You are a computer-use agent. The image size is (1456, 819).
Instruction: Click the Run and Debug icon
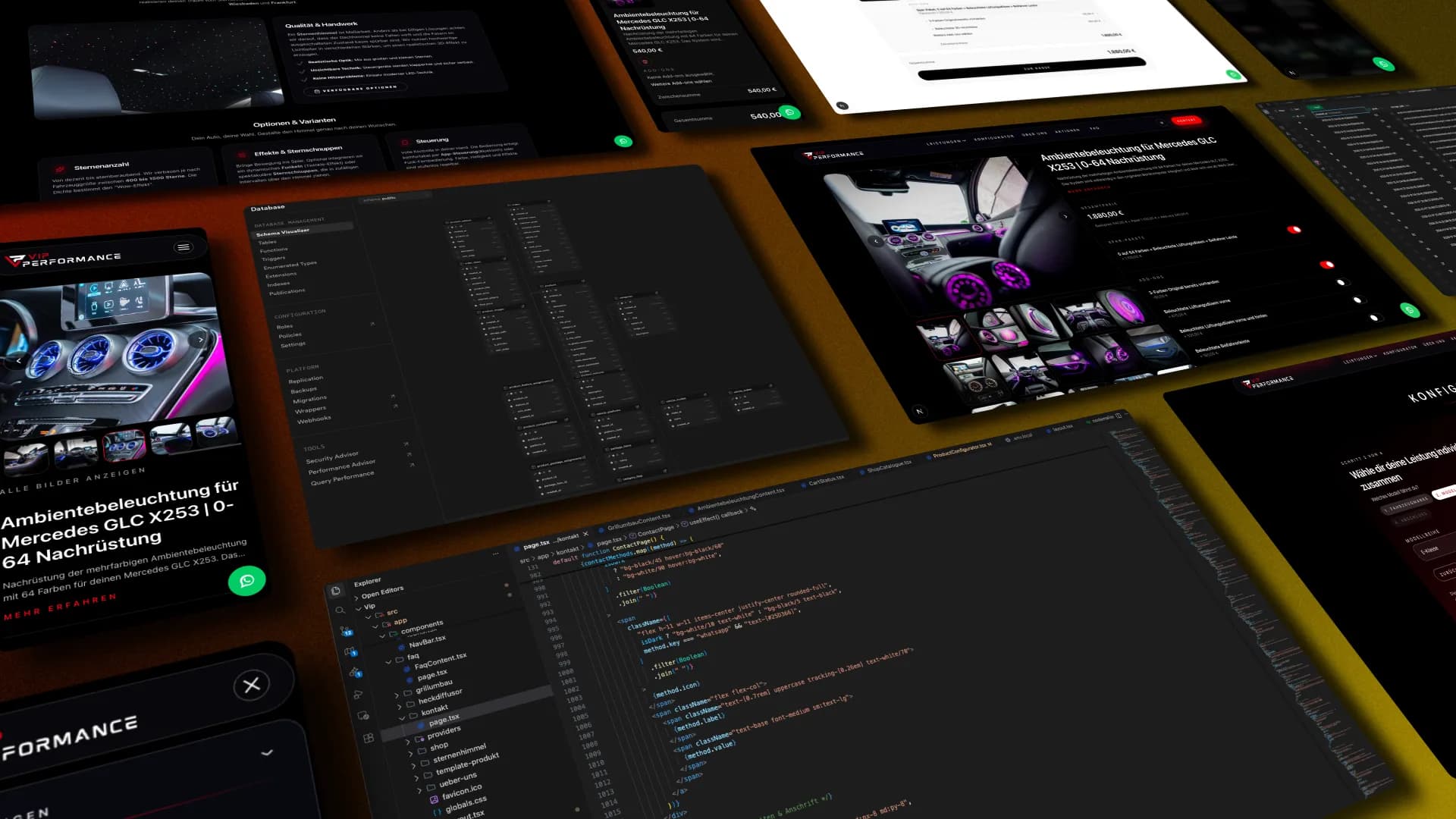coord(350,651)
